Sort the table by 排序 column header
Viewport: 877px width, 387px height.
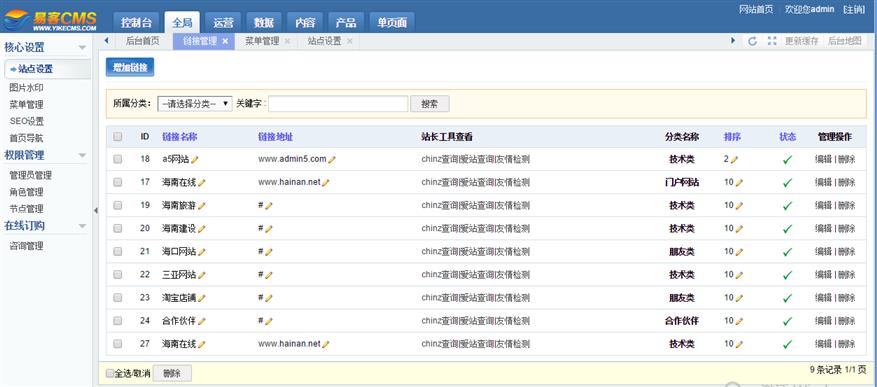click(733, 136)
